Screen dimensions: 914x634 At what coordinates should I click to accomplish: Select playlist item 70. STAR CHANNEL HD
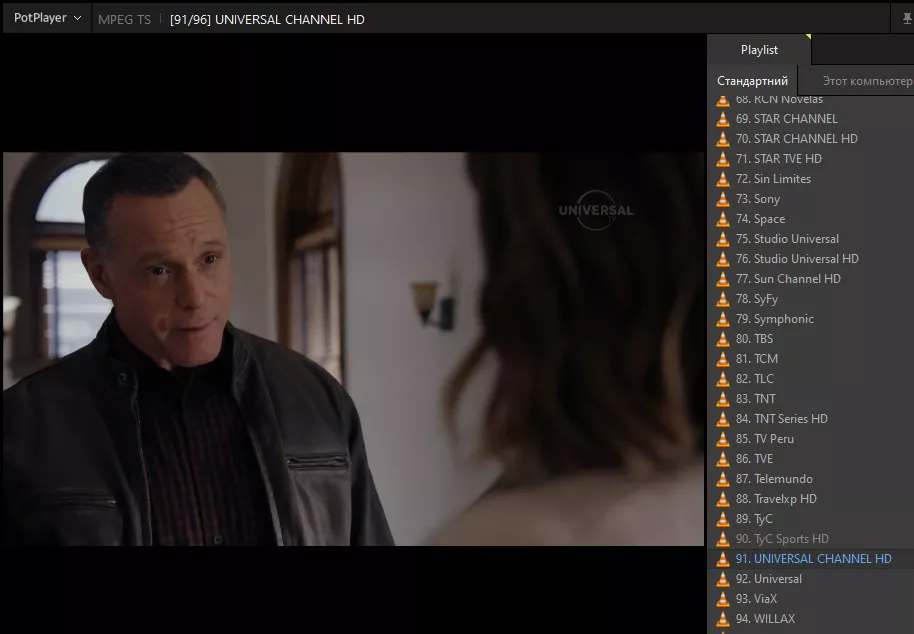811,139
